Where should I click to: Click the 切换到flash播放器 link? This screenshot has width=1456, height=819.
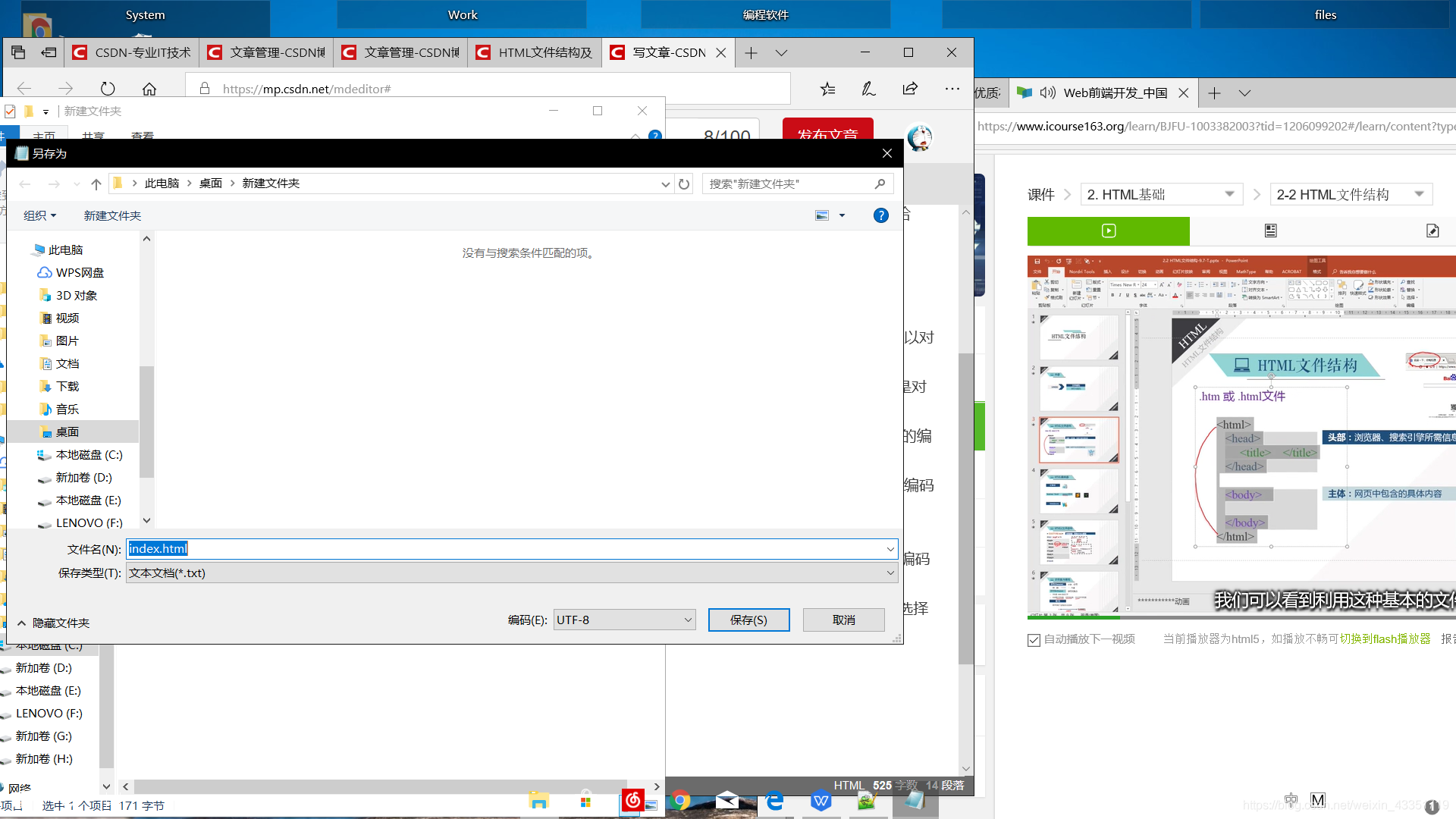(x=1385, y=639)
